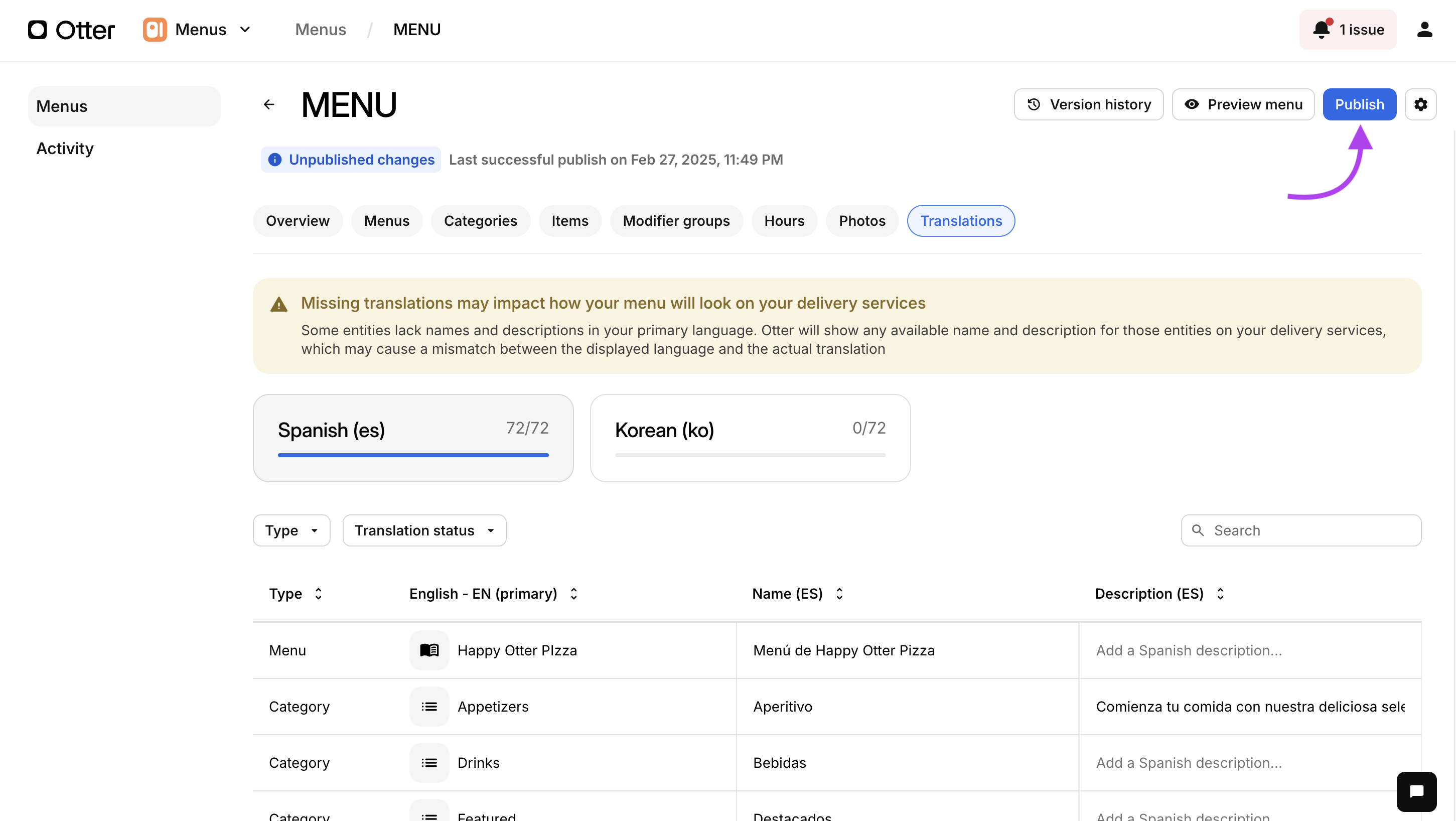Select the Korean (ko) language card
Screen dimensions: 1456x821
pyautogui.click(x=750, y=438)
